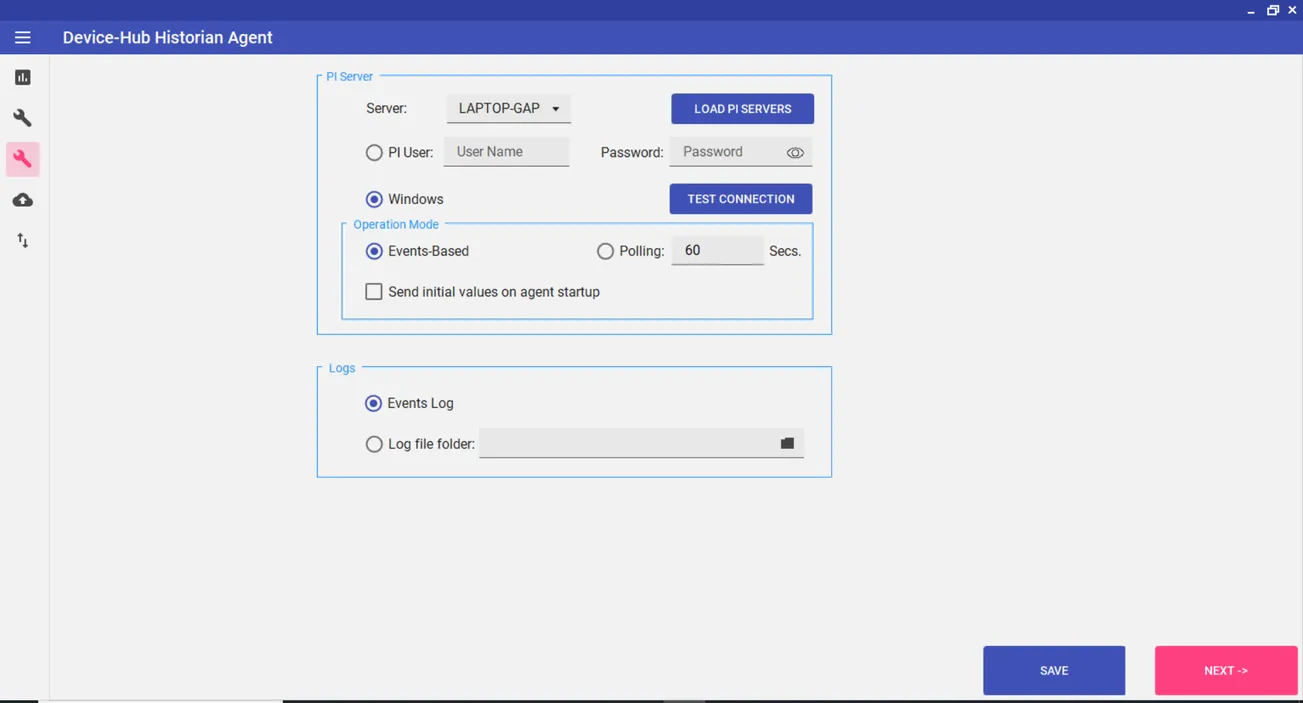Image resolution: width=1303 pixels, height=703 pixels.
Task: Click the TEST CONNECTION button
Action: (741, 199)
